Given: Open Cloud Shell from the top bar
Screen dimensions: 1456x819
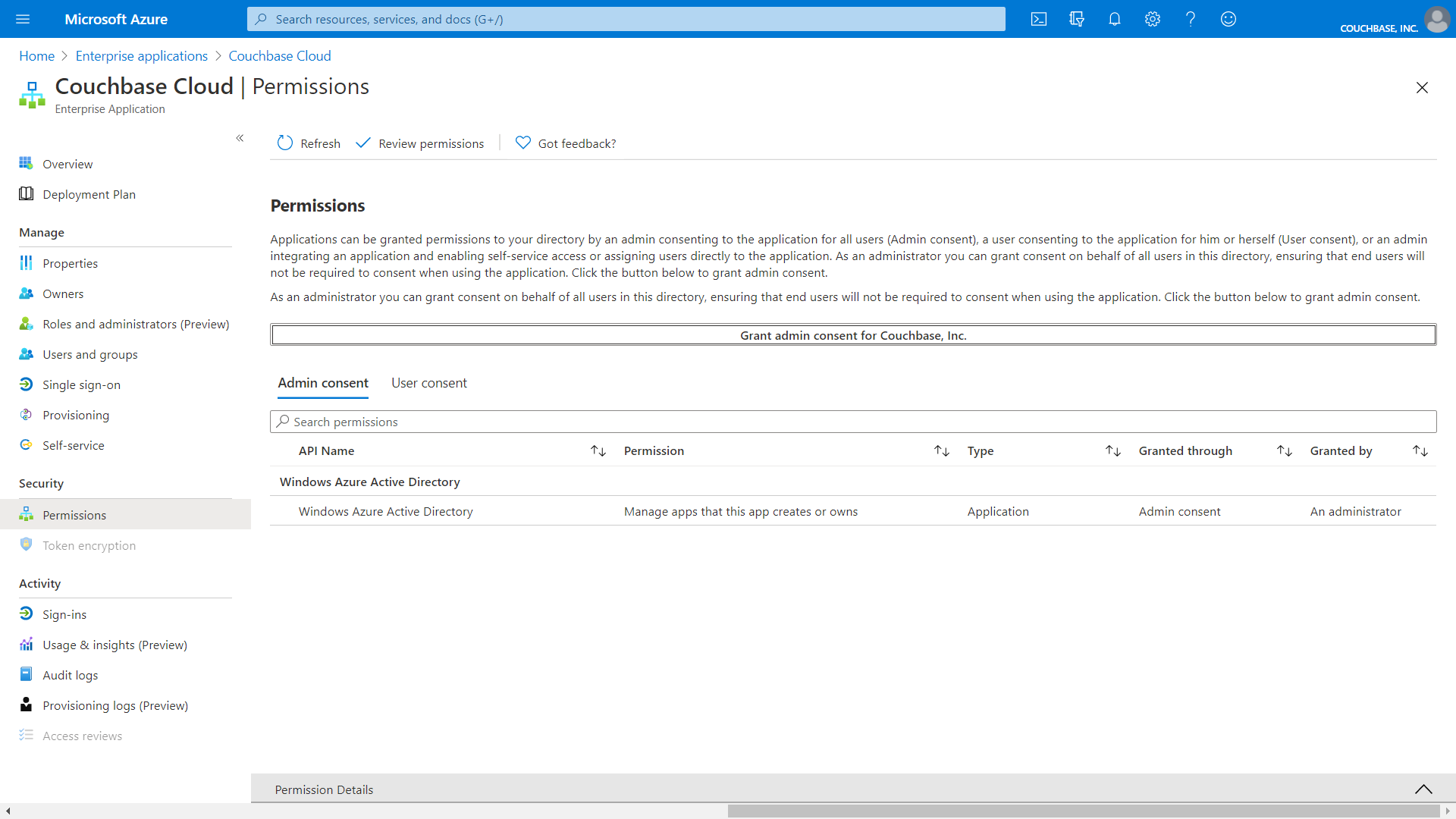Looking at the screenshot, I should pos(1039,19).
